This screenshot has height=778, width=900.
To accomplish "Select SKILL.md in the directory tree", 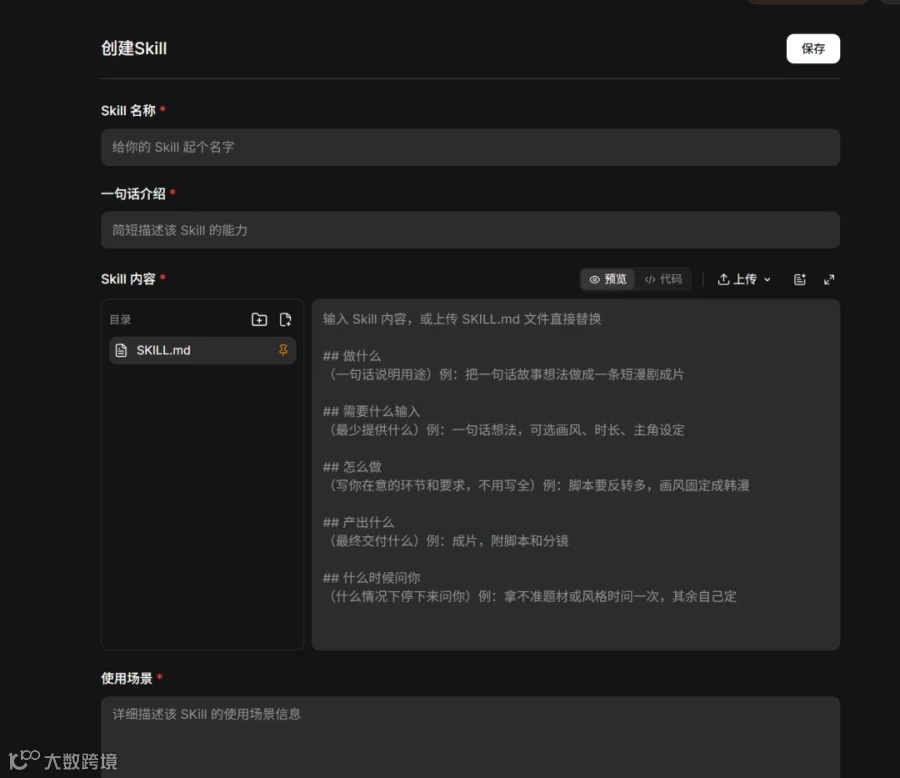I will tap(202, 350).
